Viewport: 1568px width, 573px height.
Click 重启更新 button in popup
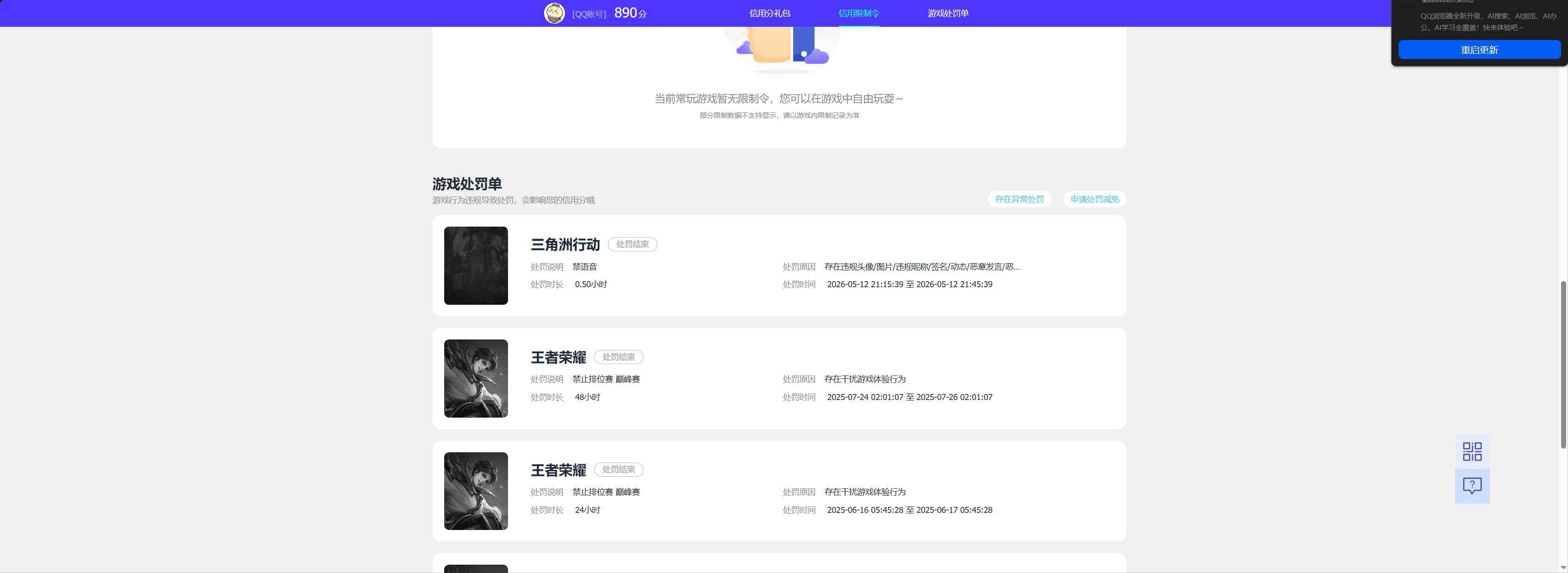coord(1479,50)
